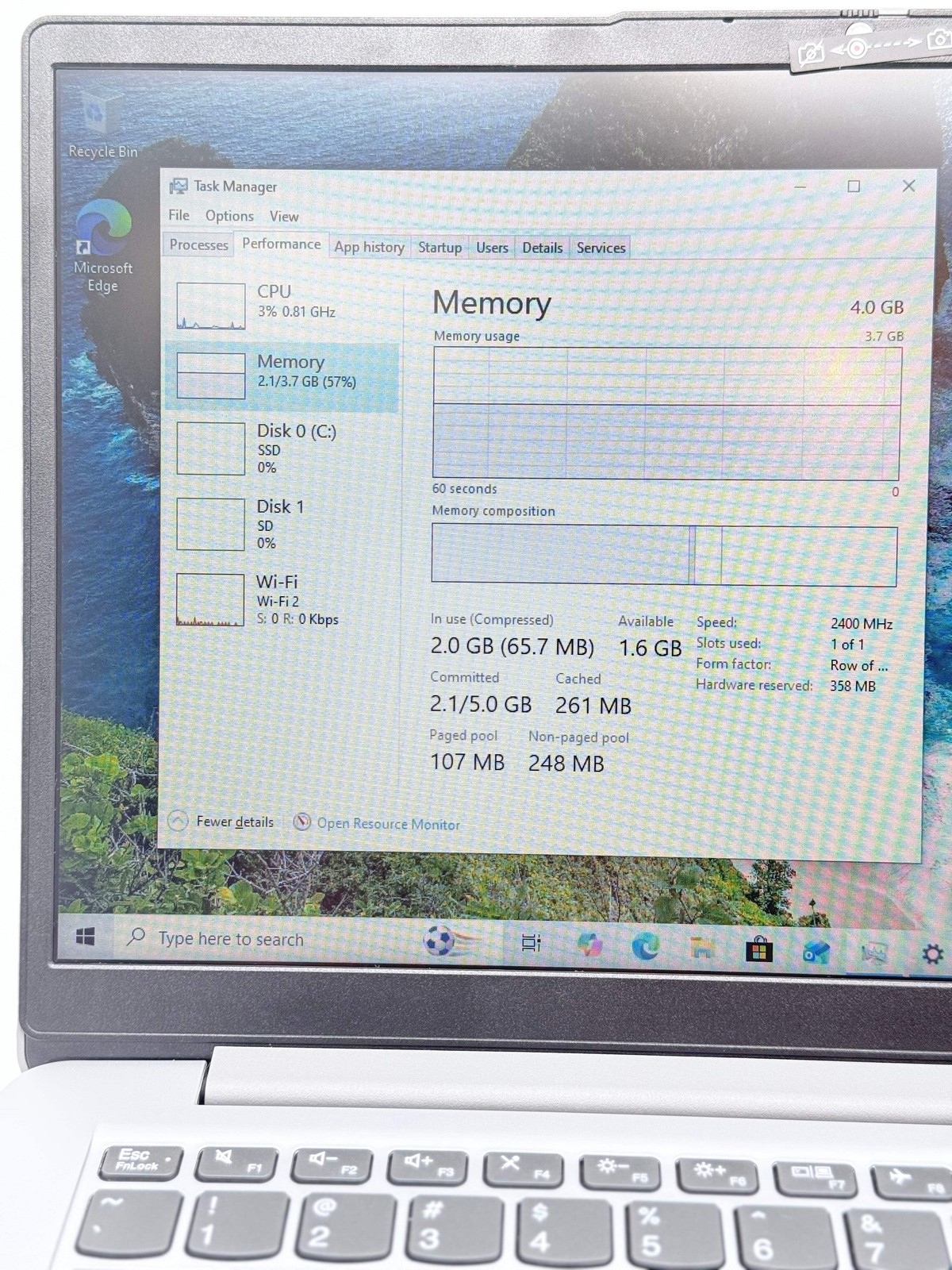This screenshot has width=952, height=1270.
Task: Click the Cached 261 MB value
Action: coord(593,706)
